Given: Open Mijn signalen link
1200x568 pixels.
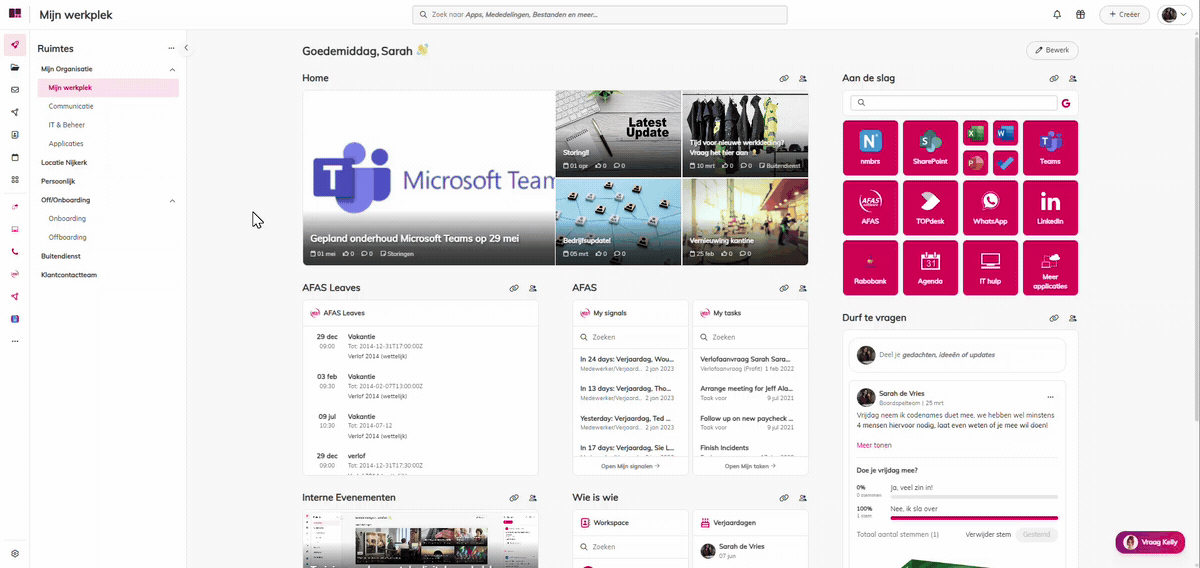Looking at the screenshot, I should (630, 466).
